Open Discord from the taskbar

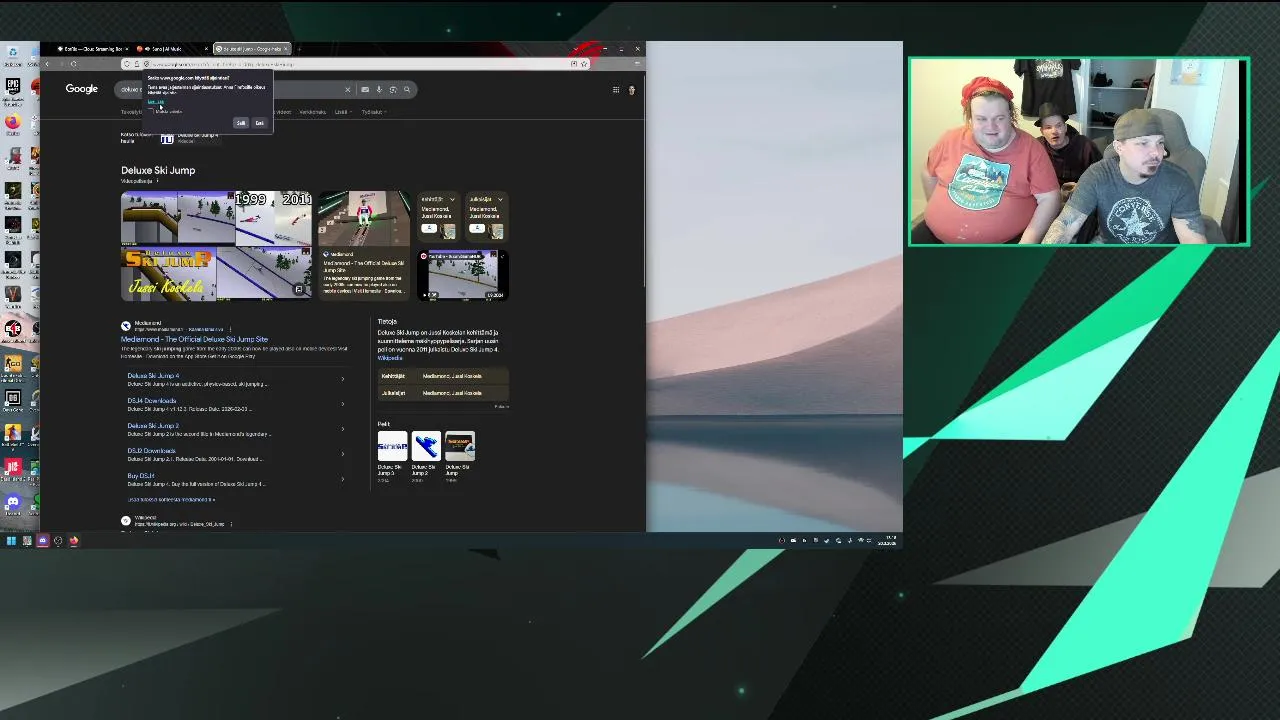(42, 541)
